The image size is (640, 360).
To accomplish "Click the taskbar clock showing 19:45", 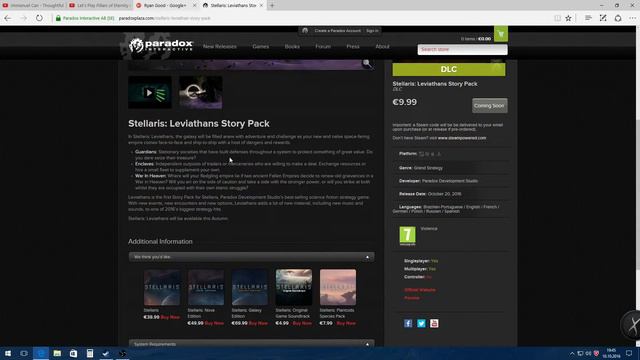I will tap(611, 353).
